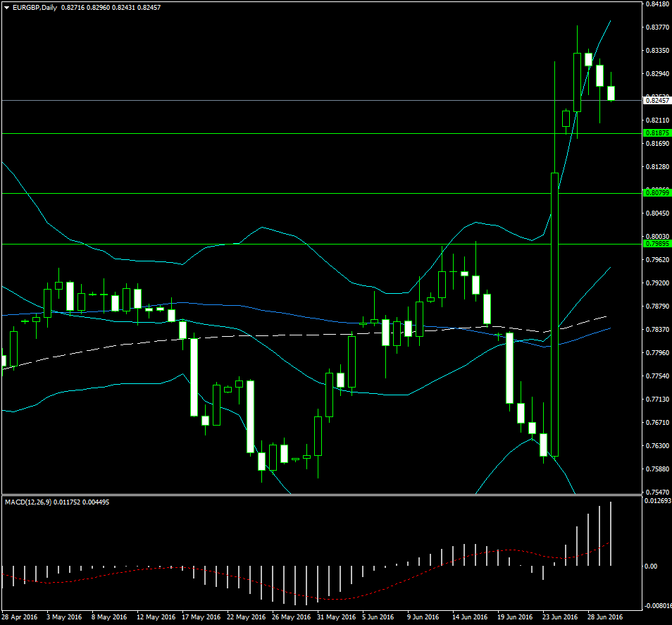The height and width of the screenshot is (625, 672).
Task: Select the 0.79895 green price label
Action: [x=657, y=244]
